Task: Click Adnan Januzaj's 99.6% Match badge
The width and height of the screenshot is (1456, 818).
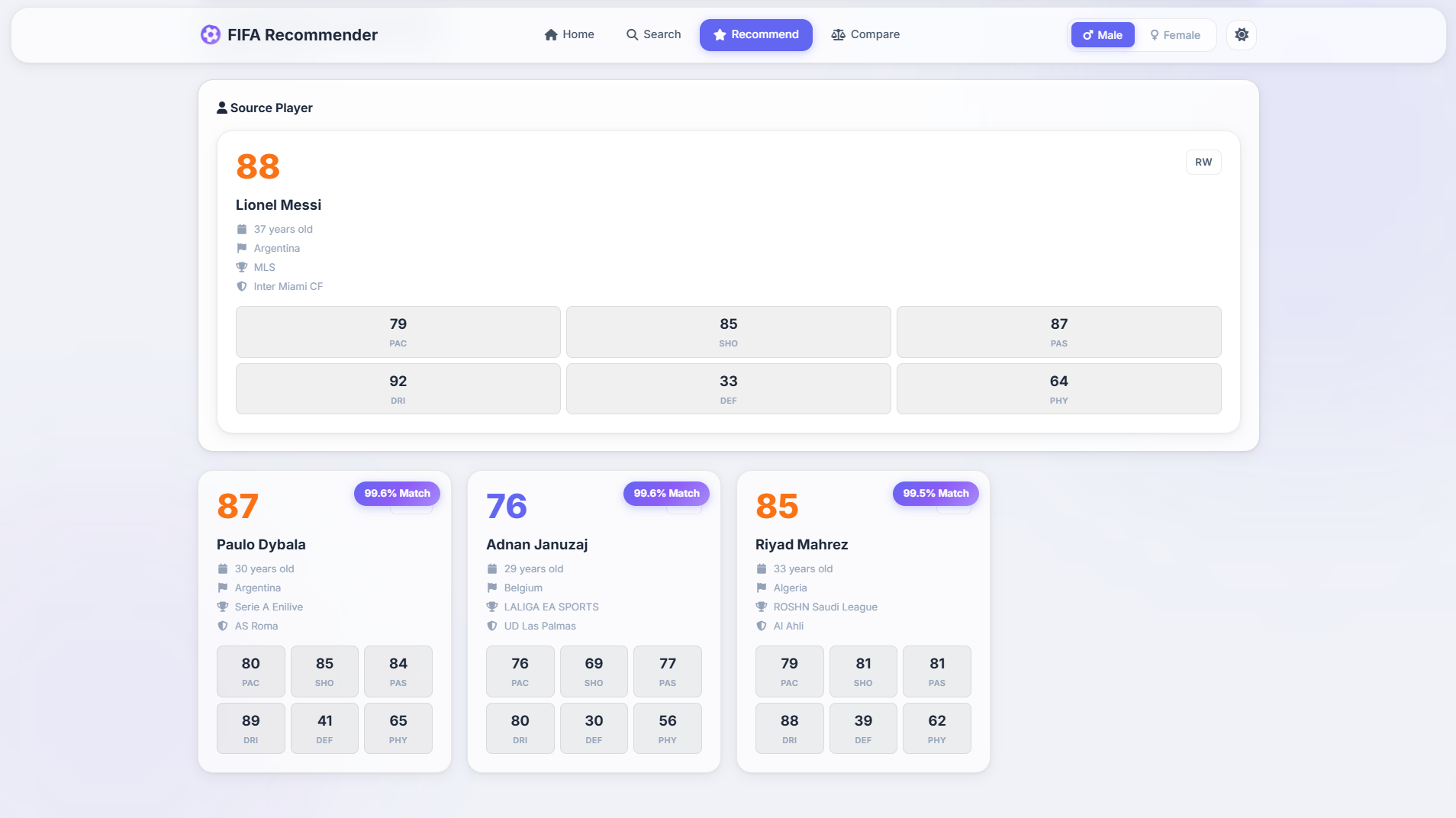Action: (x=666, y=493)
